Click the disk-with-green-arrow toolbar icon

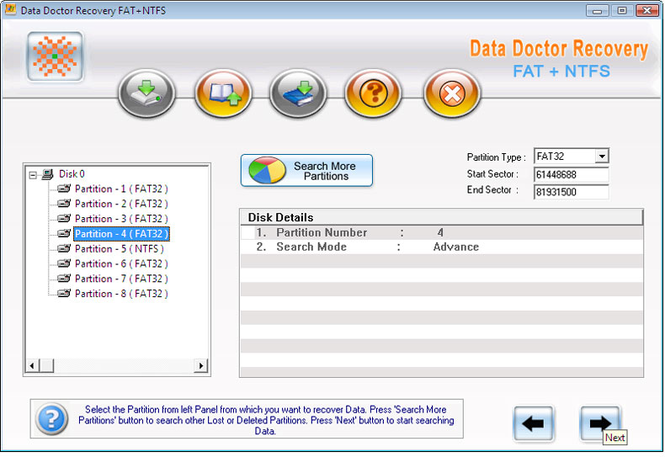(x=147, y=93)
